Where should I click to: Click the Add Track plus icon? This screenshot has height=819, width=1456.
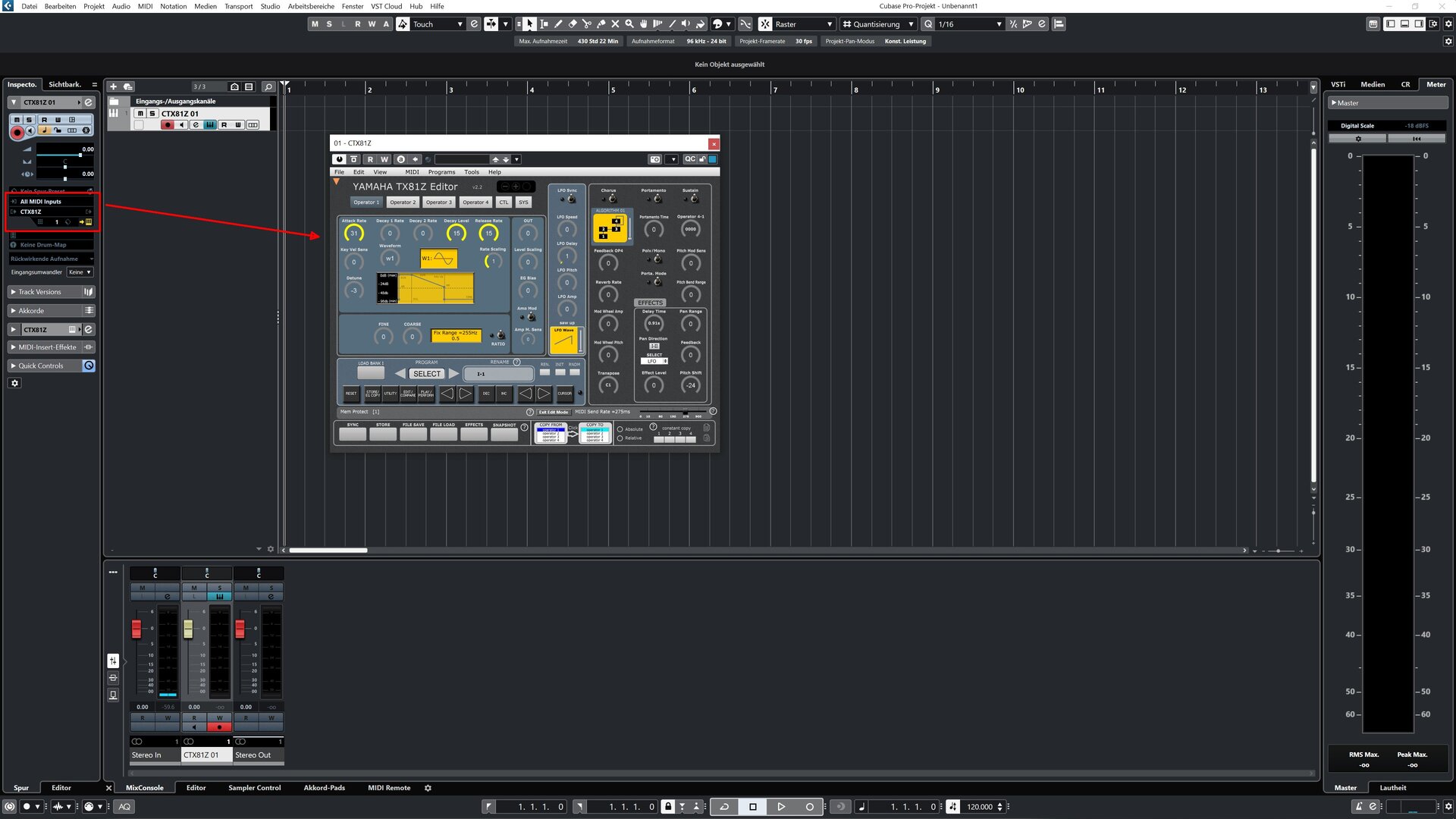point(114,86)
